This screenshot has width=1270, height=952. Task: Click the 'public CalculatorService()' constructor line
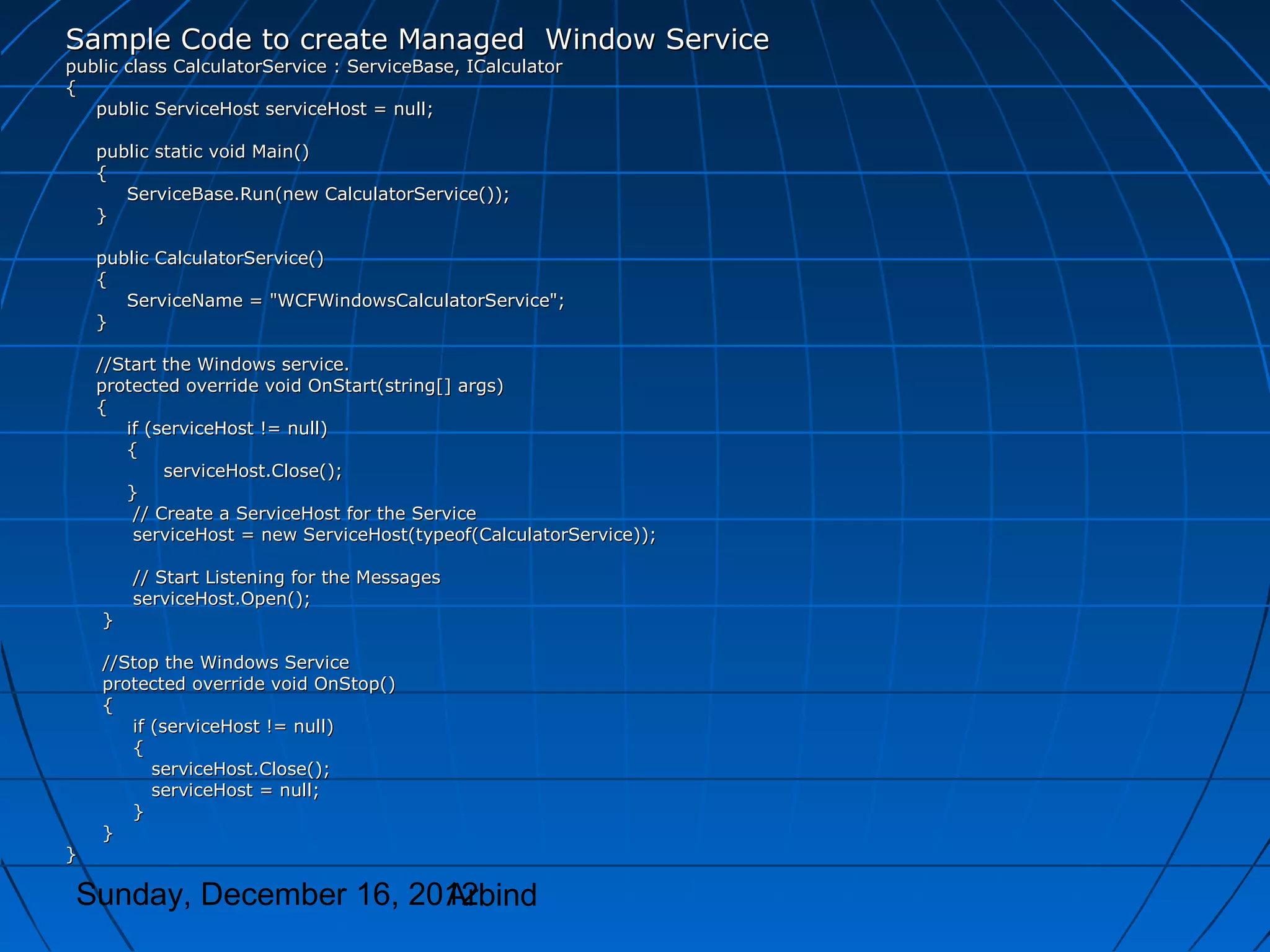pyautogui.click(x=210, y=258)
